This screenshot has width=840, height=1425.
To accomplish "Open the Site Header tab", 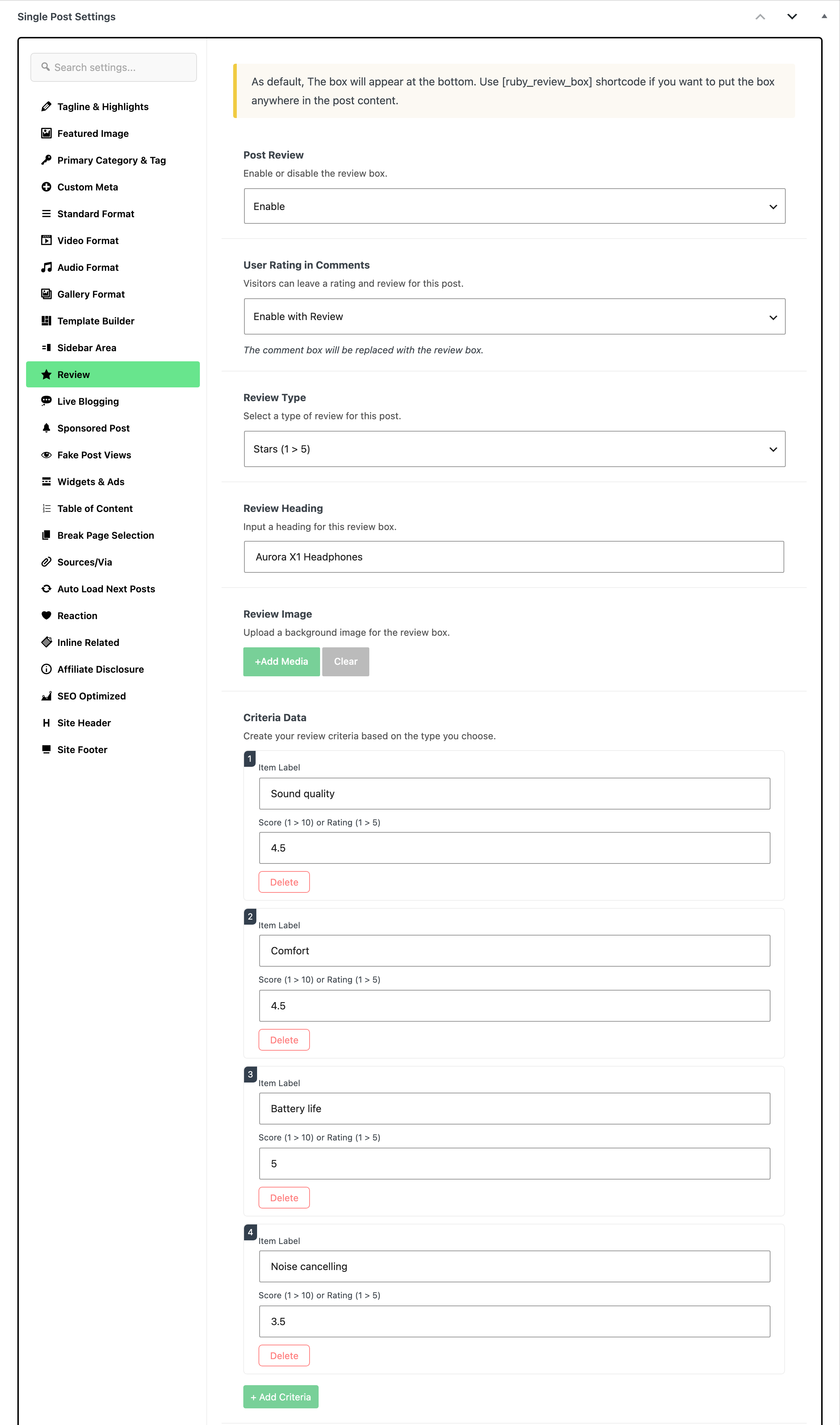I will (113, 723).
